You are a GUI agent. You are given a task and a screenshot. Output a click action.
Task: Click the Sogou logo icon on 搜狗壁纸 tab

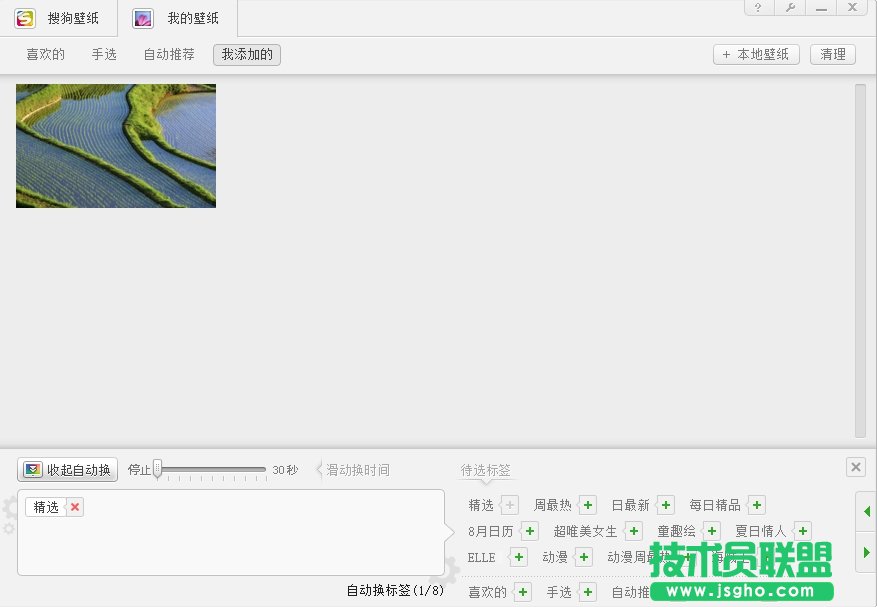(24, 18)
